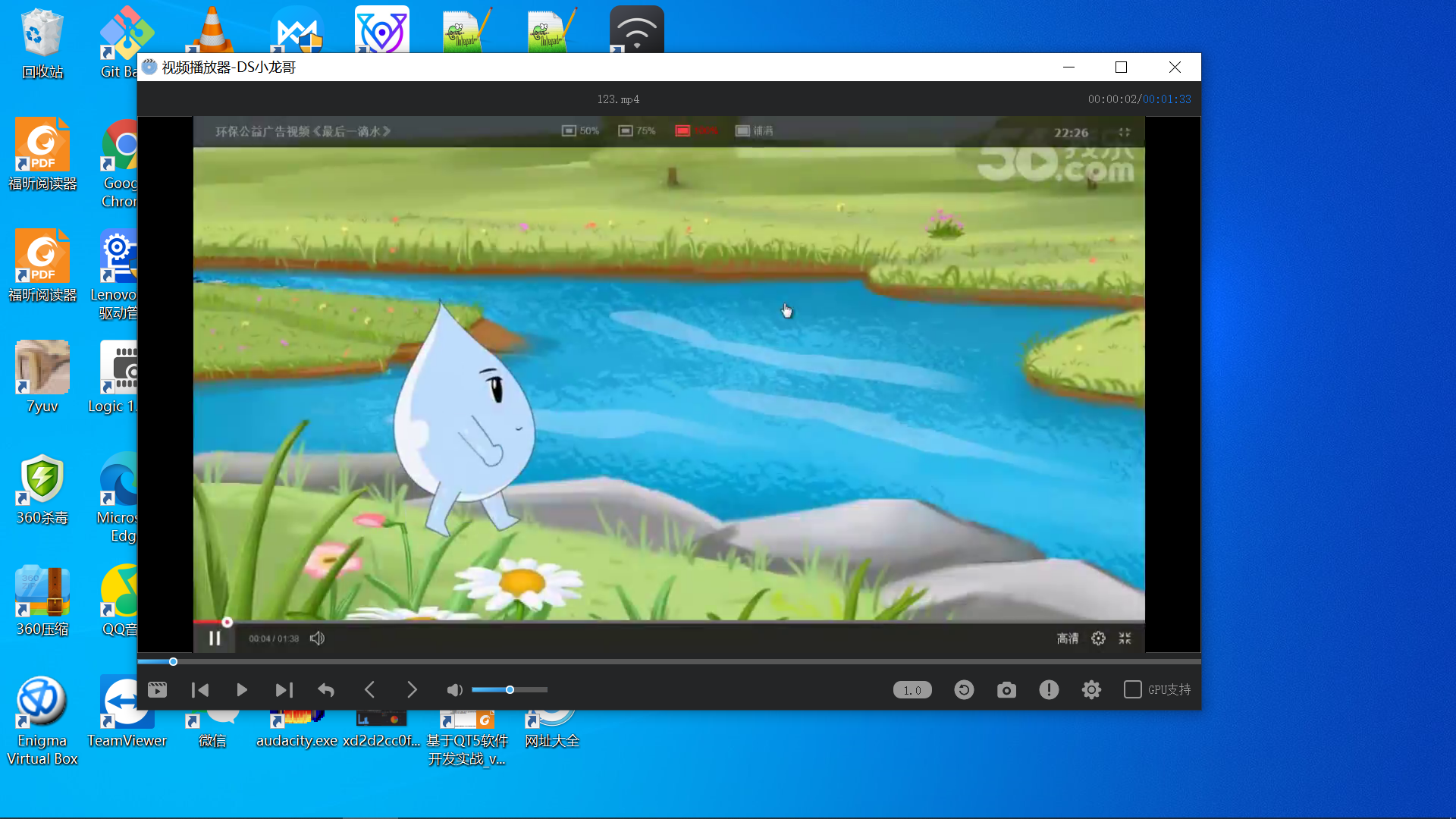Jump to the previous video
This screenshot has height=819, width=1456.
[x=200, y=689]
